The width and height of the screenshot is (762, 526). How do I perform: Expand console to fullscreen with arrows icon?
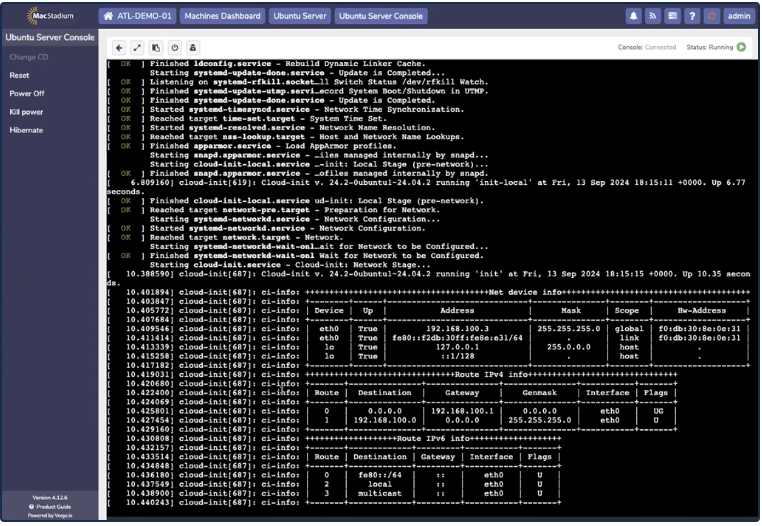click(x=138, y=48)
